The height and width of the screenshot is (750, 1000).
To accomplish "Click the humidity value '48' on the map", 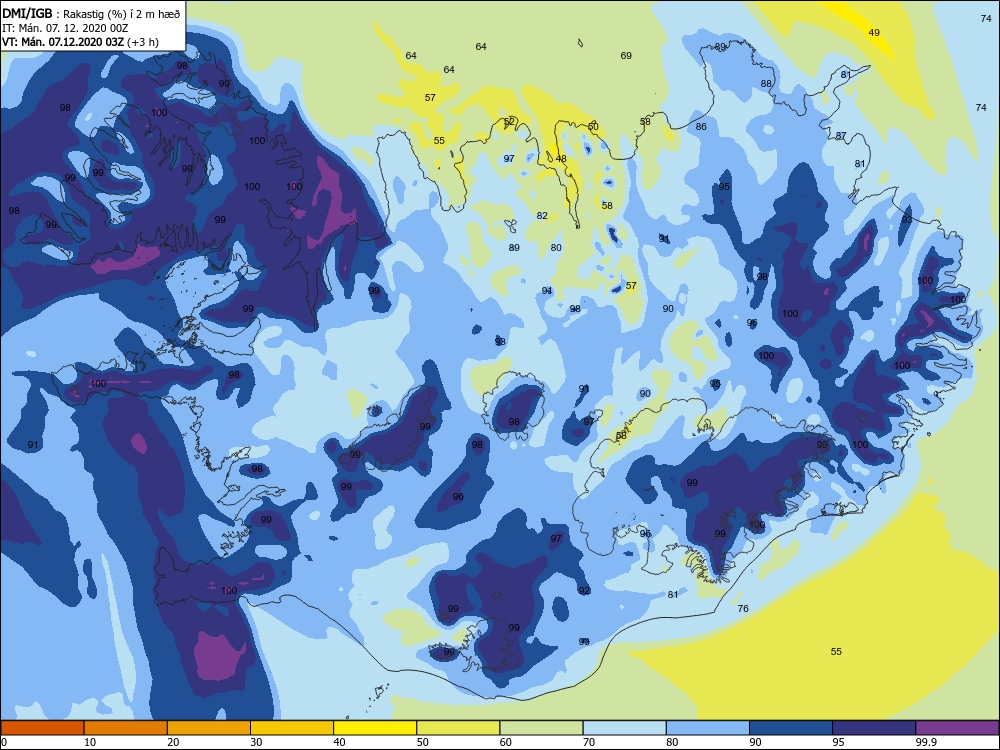I will coord(561,159).
